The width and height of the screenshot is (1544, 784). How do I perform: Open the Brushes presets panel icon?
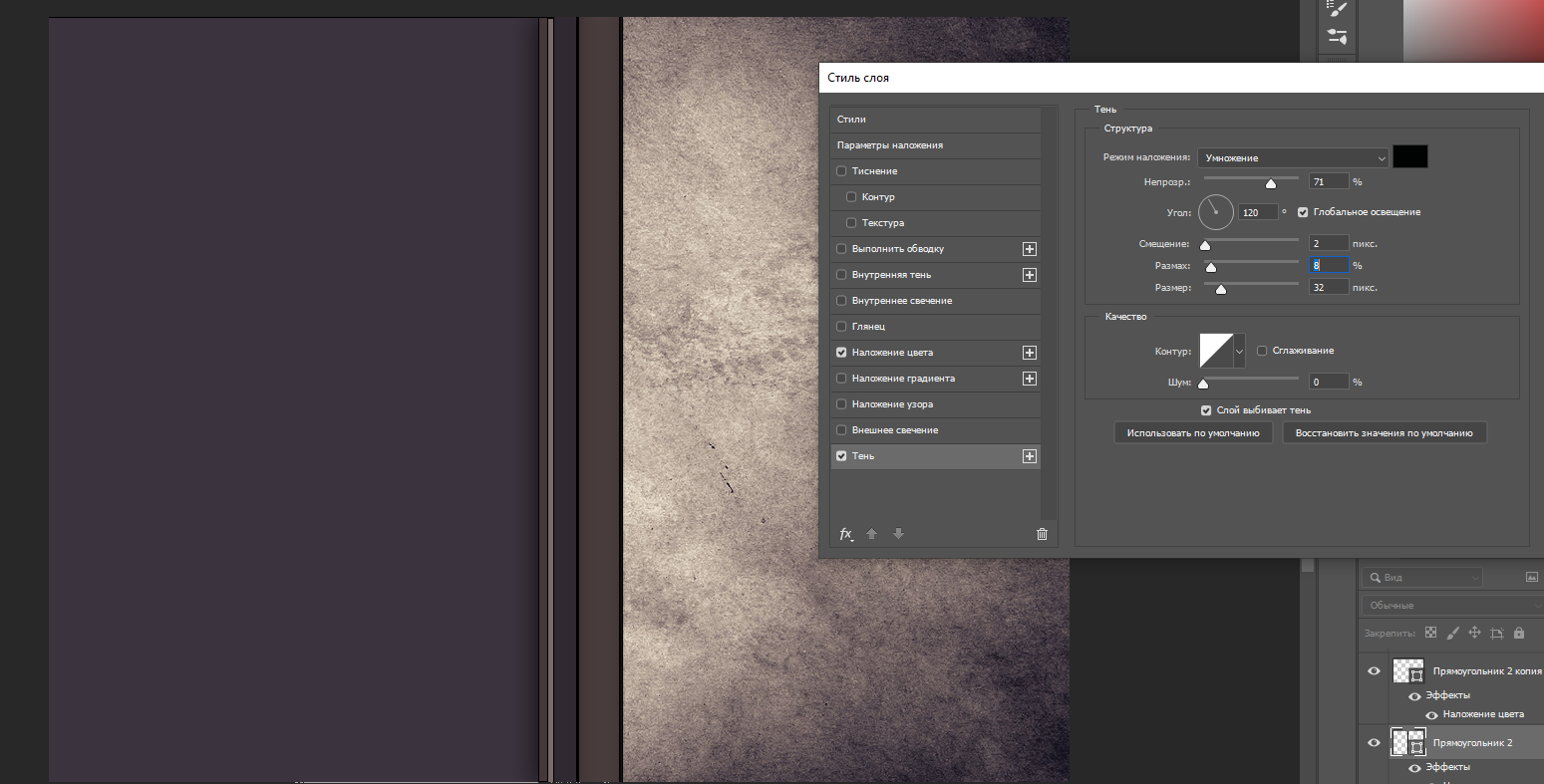click(1338, 9)
